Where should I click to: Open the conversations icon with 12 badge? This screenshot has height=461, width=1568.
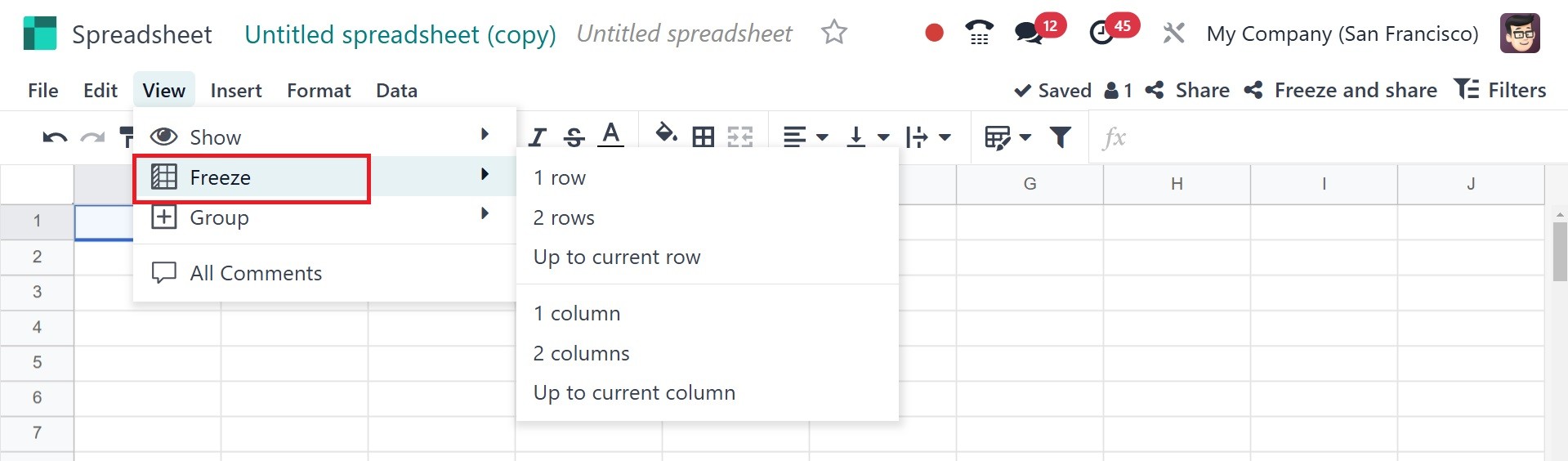coord(1029,34)
